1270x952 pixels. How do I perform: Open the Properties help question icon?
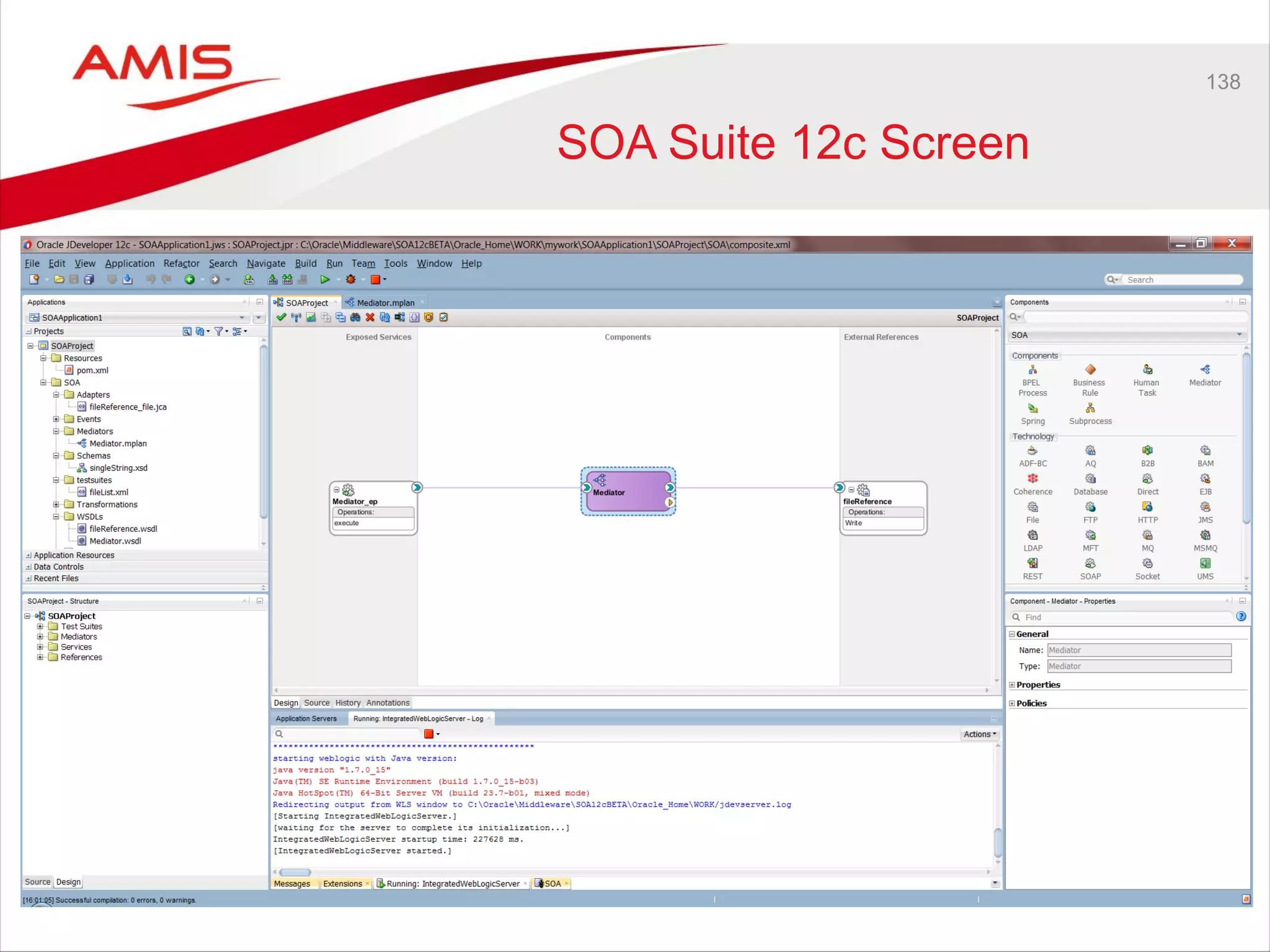point(1241,617)
